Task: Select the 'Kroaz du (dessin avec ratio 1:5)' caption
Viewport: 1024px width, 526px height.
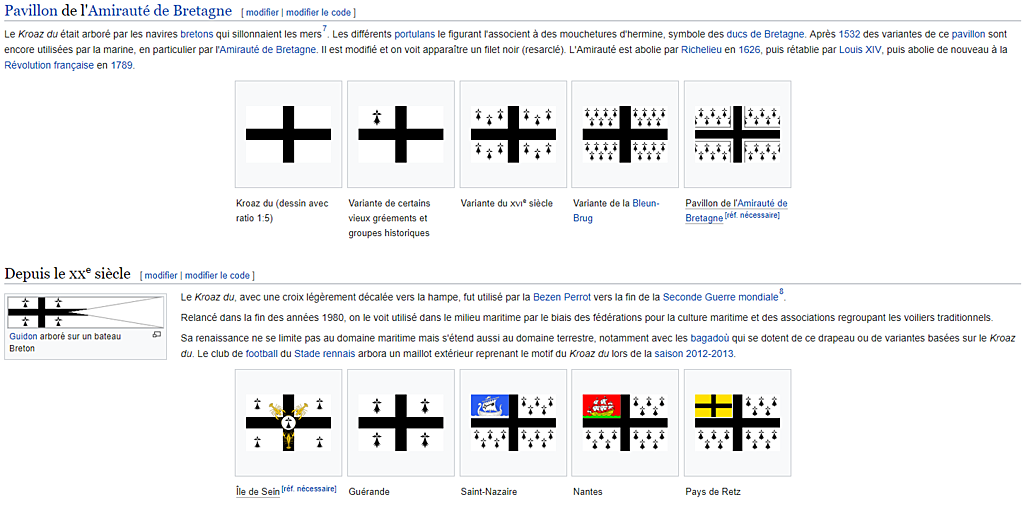Action: click(x=282, y=211)
